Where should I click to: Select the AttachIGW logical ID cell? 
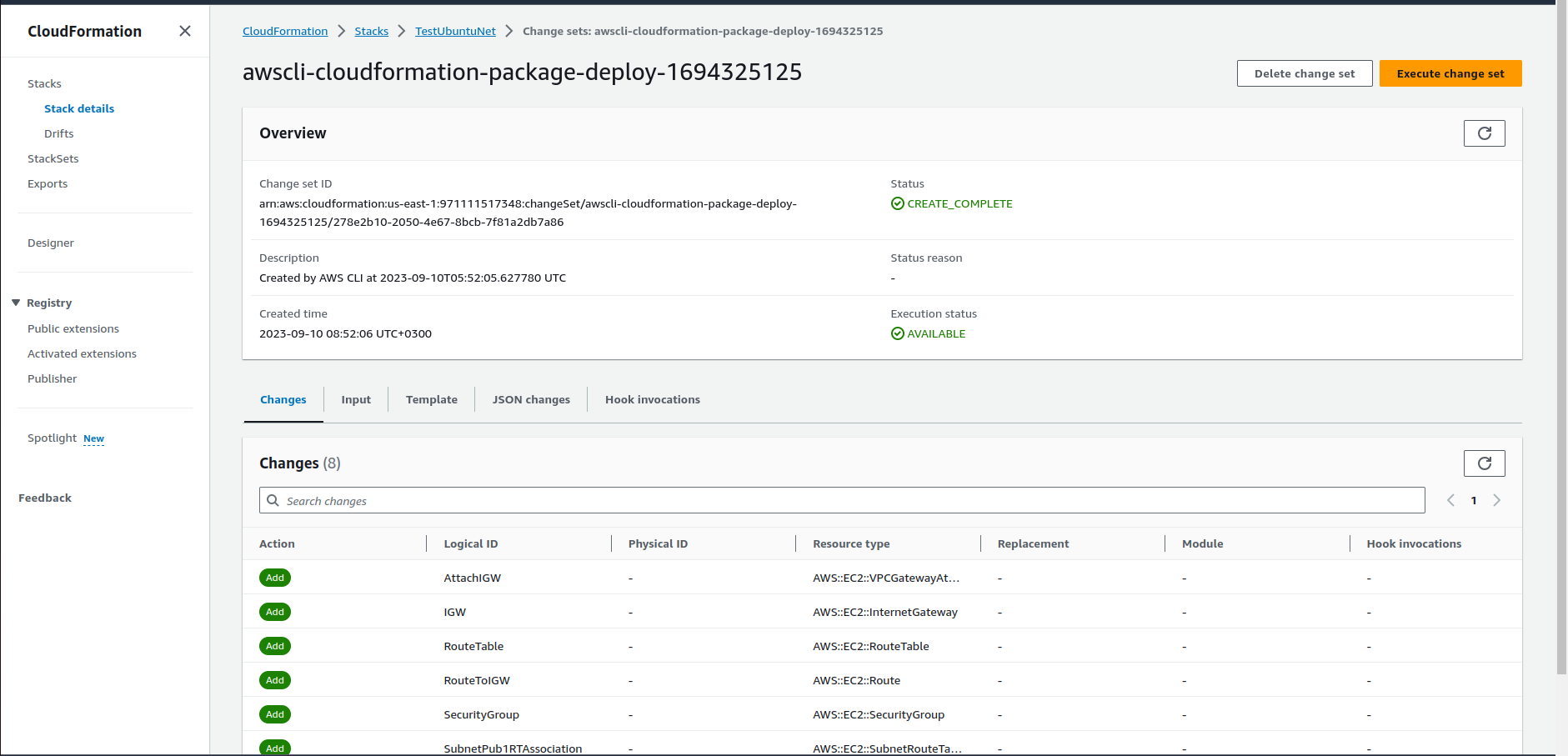coord(472,578)
